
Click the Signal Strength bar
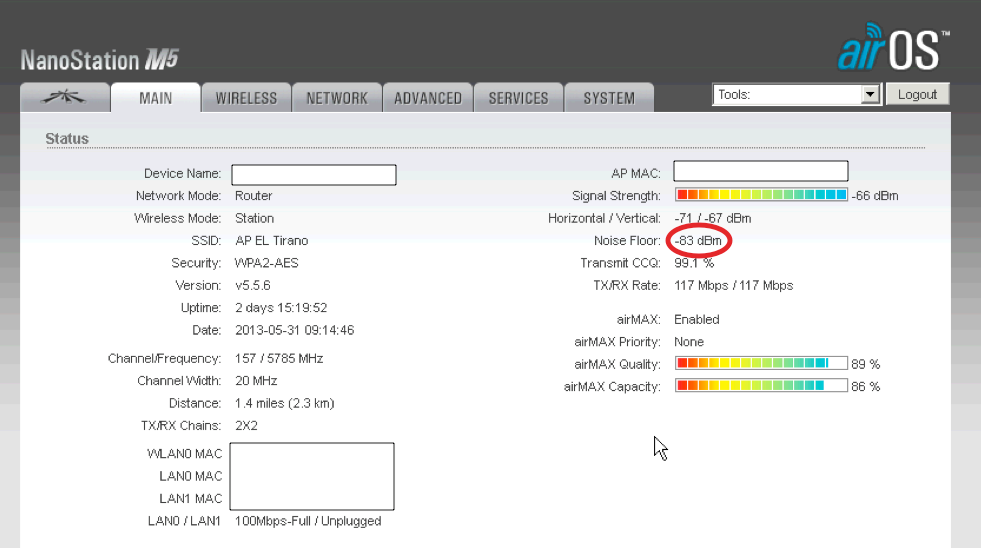[761, 195]
